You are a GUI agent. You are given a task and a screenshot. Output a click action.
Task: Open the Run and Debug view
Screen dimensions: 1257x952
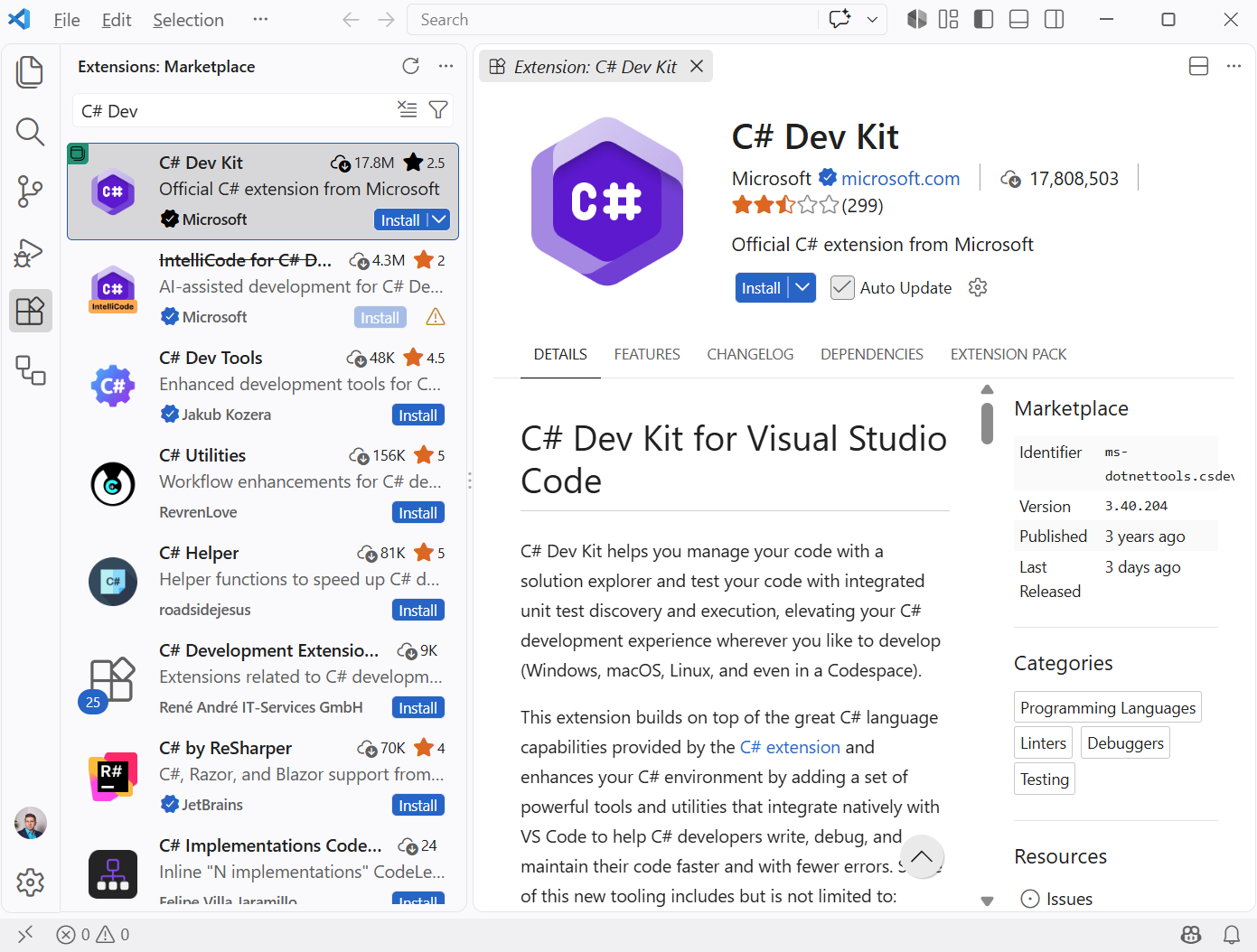pyautogui.click(x=30, y=252)
